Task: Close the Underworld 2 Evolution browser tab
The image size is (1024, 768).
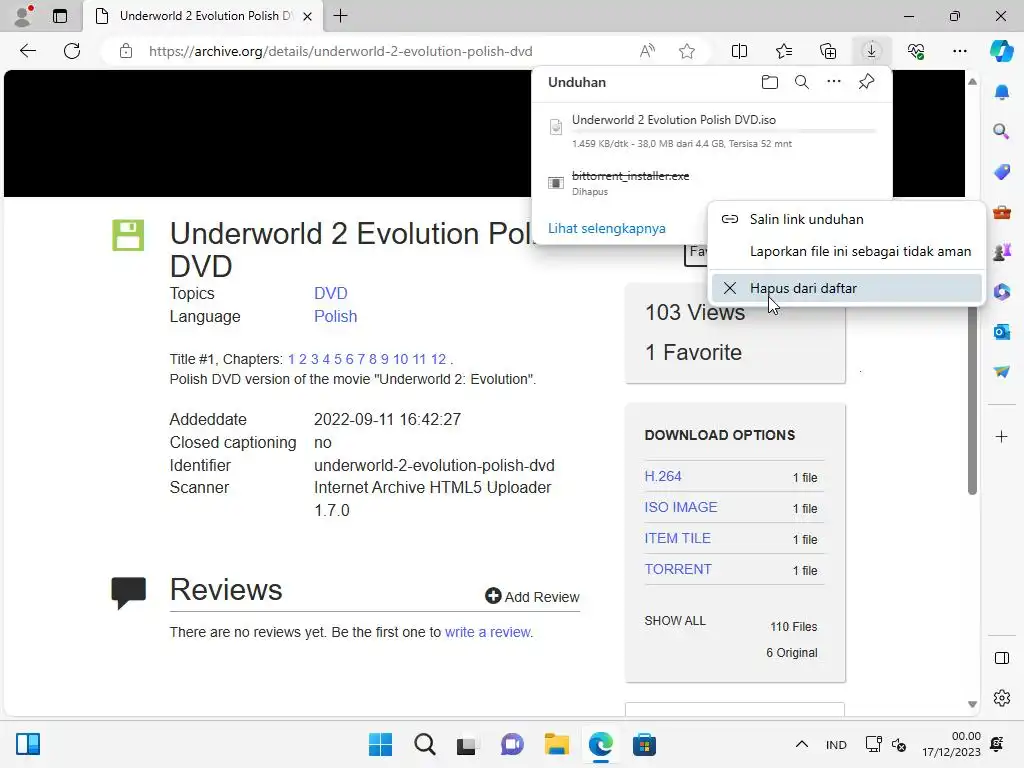Action: [308, 16]
